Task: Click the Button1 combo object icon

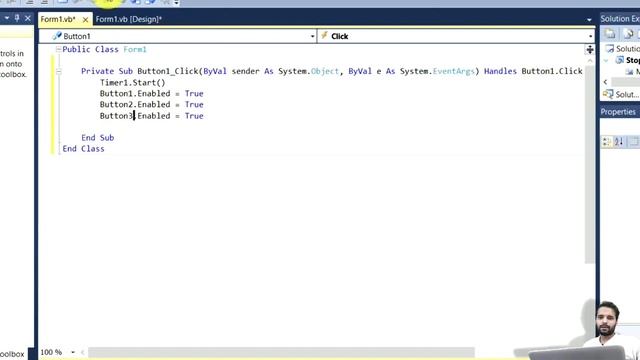Action: pos(57,36)
